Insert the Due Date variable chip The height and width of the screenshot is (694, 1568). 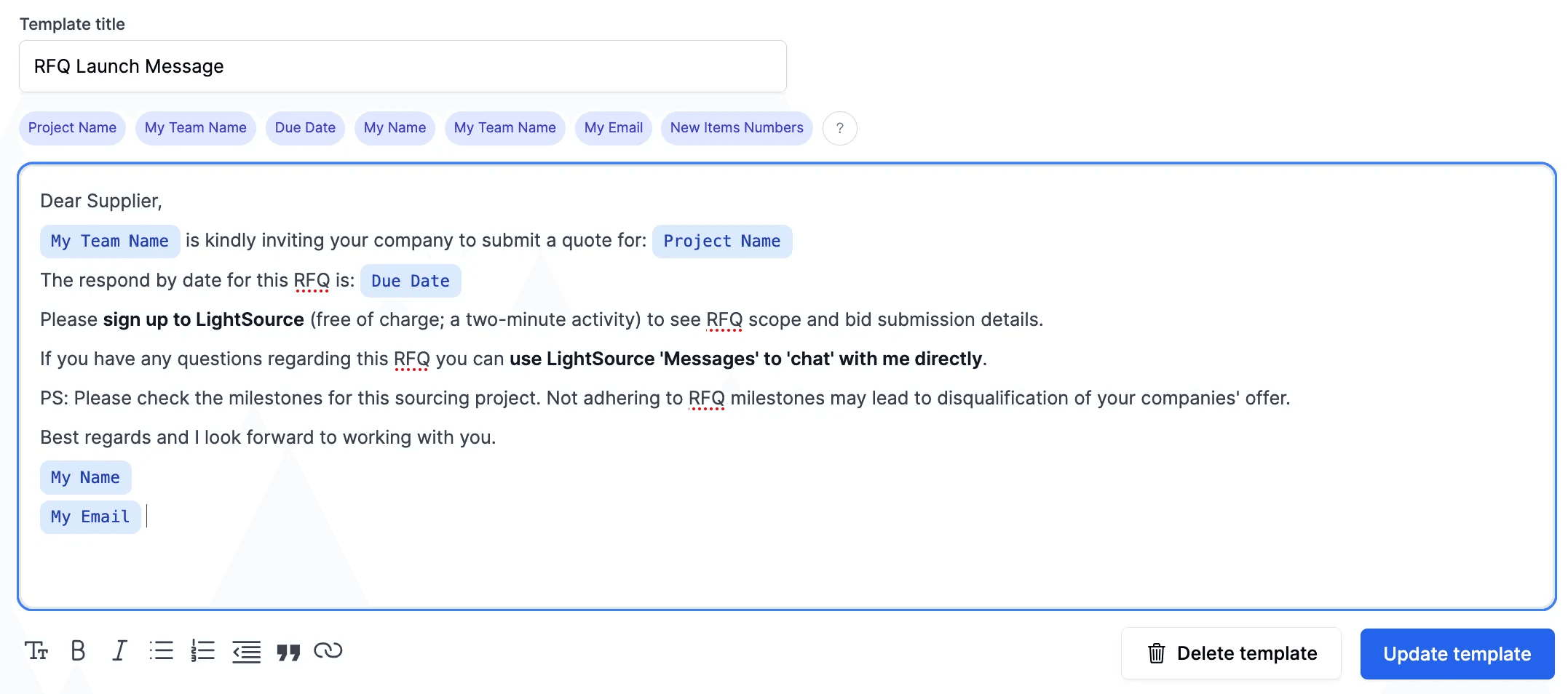(305, 128)
